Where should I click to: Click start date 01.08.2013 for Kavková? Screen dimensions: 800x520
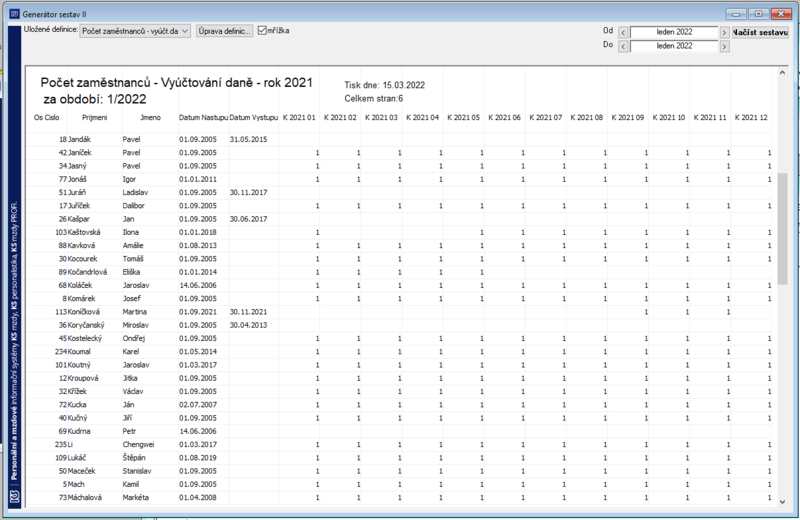[198, 245]
